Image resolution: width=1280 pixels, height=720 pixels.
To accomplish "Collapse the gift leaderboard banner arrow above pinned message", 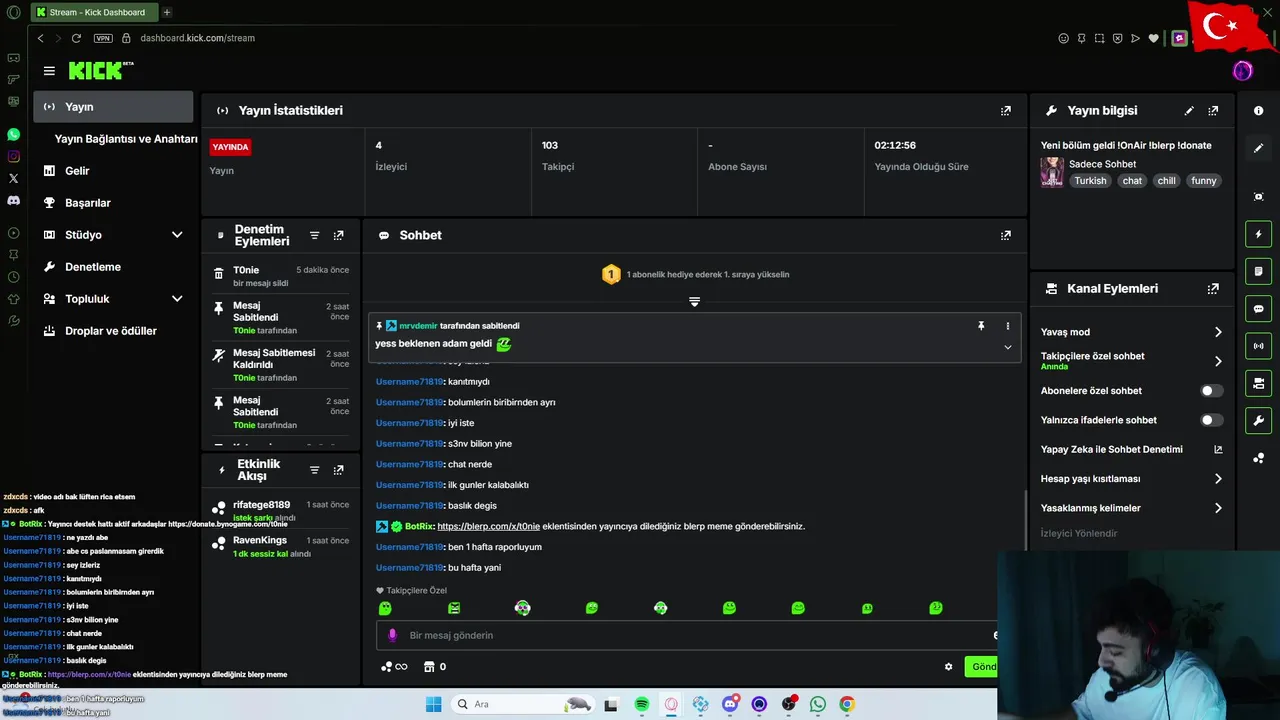I will [x=694, y=301].
